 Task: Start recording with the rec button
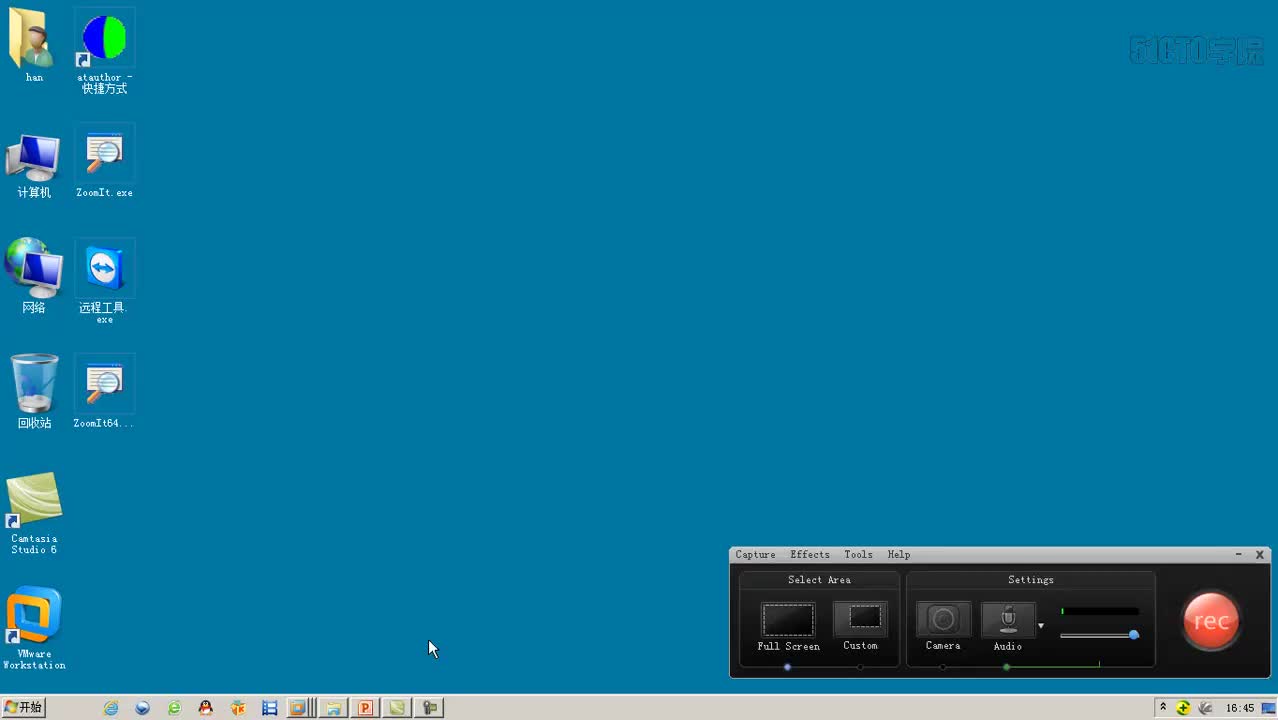1211,621
